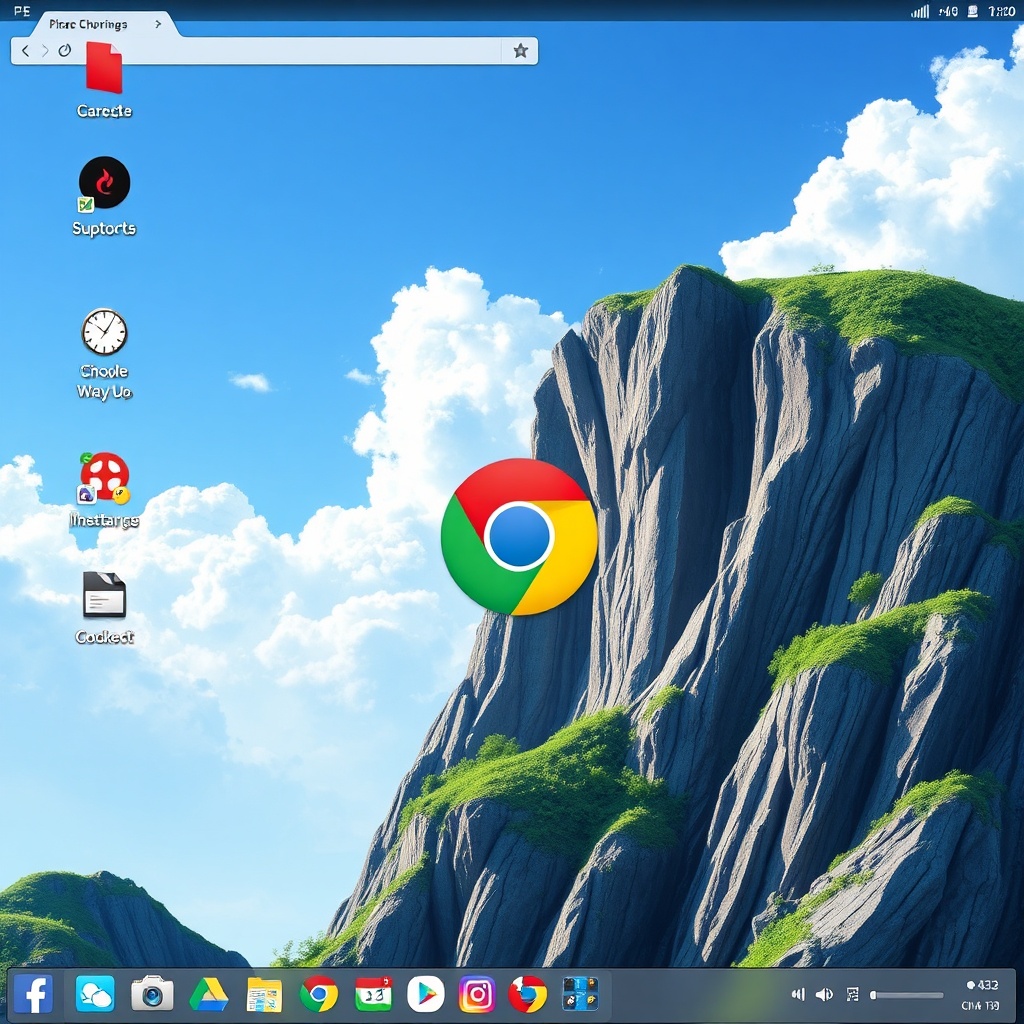
Task: Open the Choole Way Uo clock icon
Action: [104, 332]
